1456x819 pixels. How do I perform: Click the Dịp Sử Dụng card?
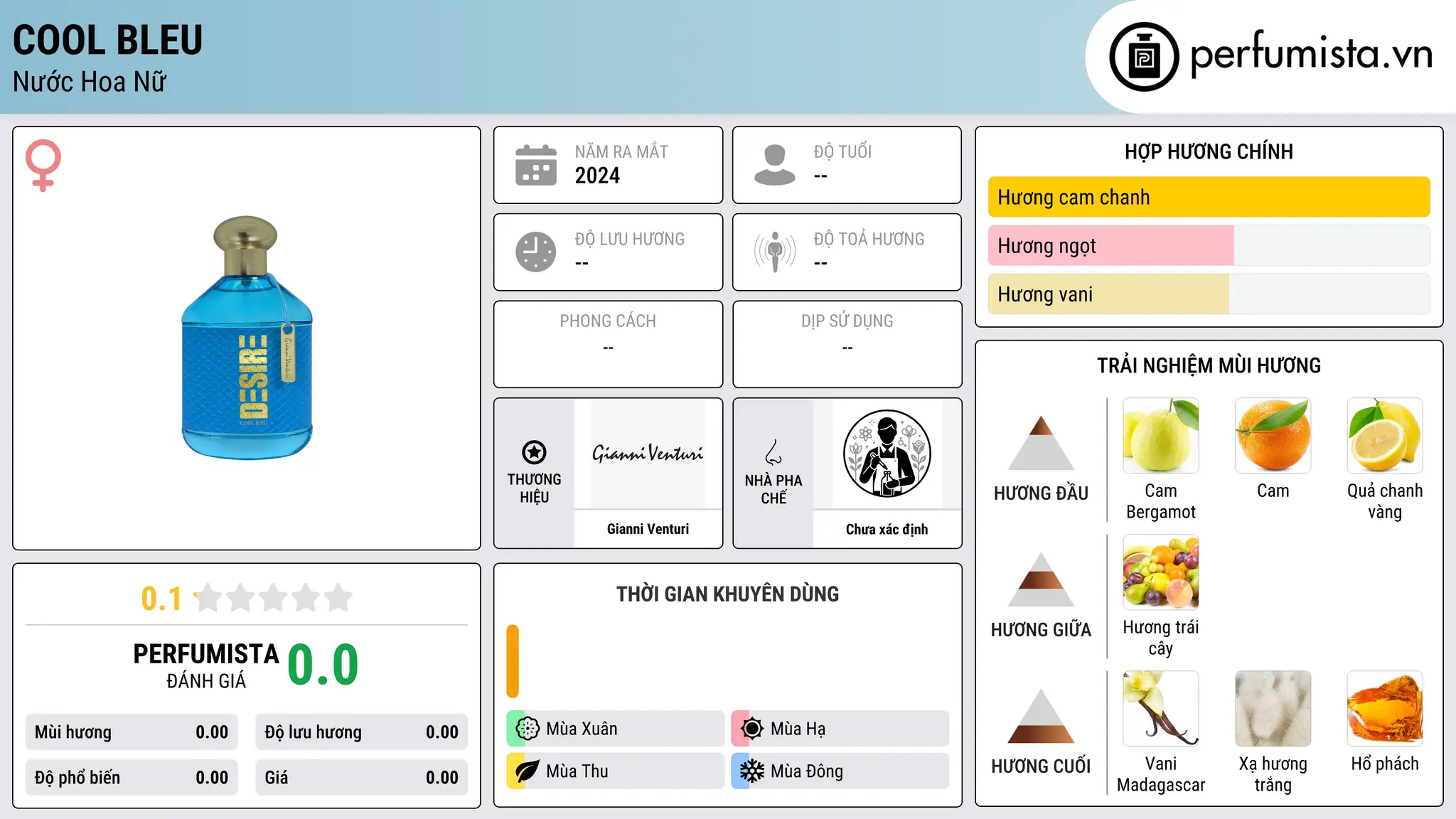[847, 344]
